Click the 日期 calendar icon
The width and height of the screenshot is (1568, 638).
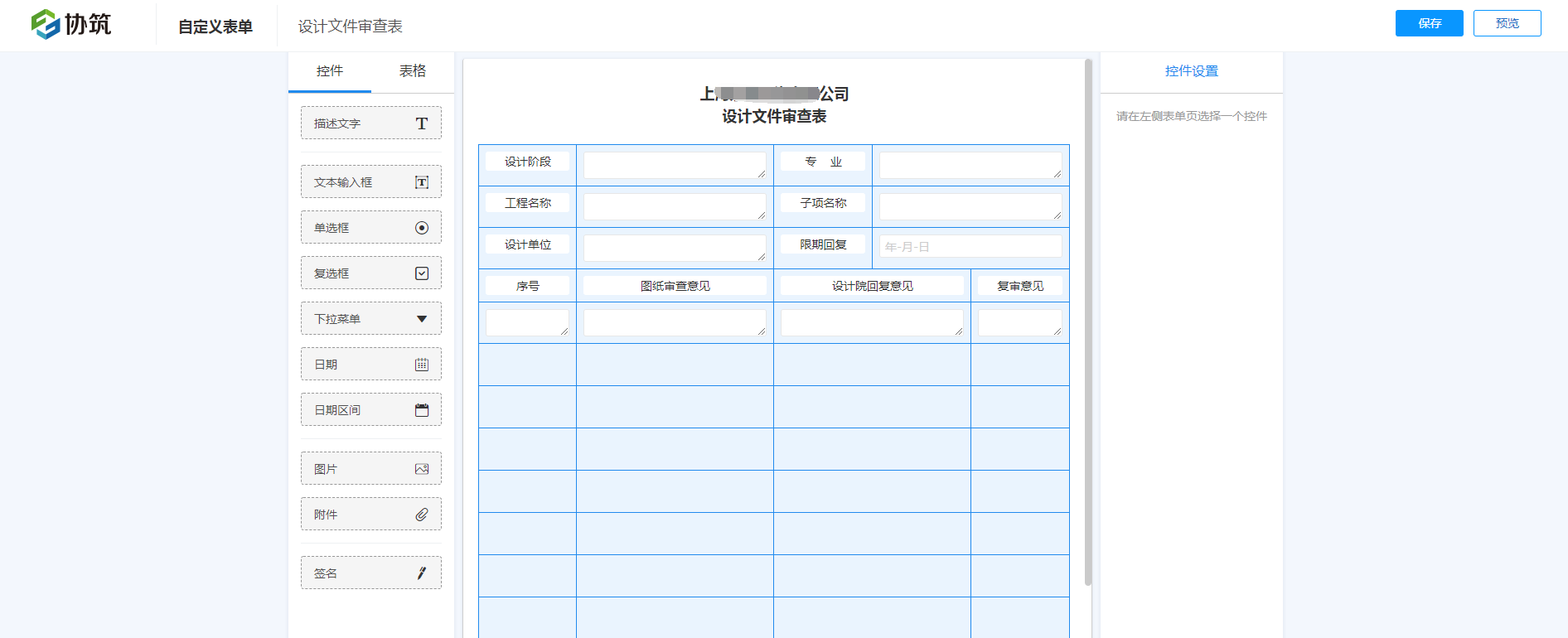click(421, 365)
